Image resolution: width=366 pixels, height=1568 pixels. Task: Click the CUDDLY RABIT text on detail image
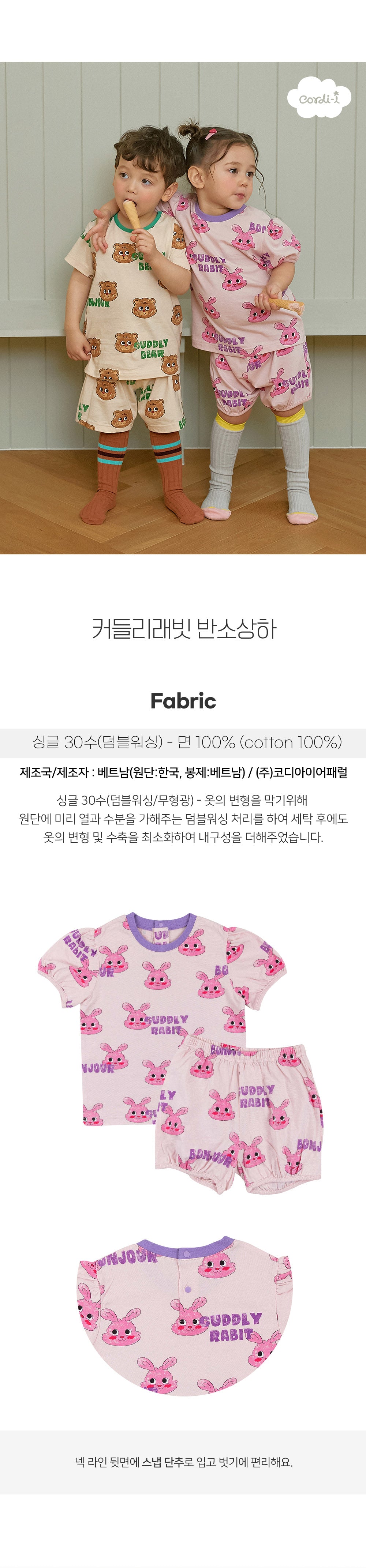(x=231, y=1328)
